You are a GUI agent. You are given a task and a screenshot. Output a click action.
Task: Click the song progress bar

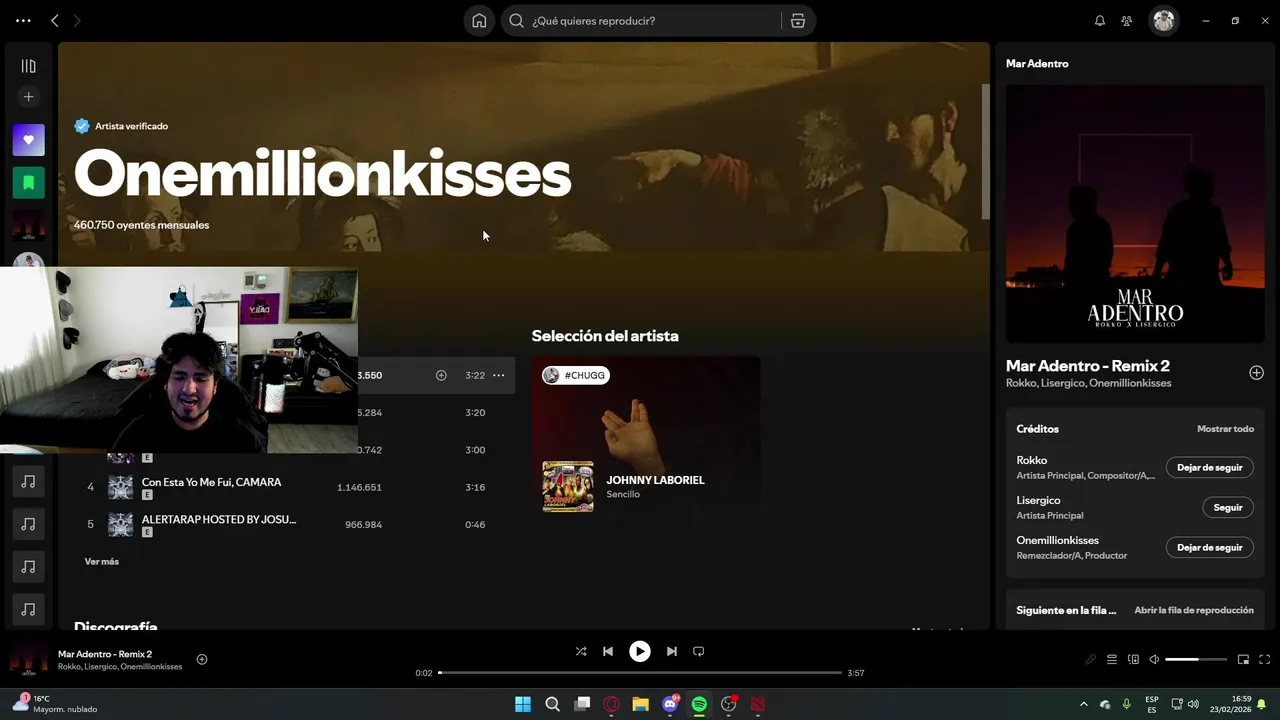click(x=640, y=673)
